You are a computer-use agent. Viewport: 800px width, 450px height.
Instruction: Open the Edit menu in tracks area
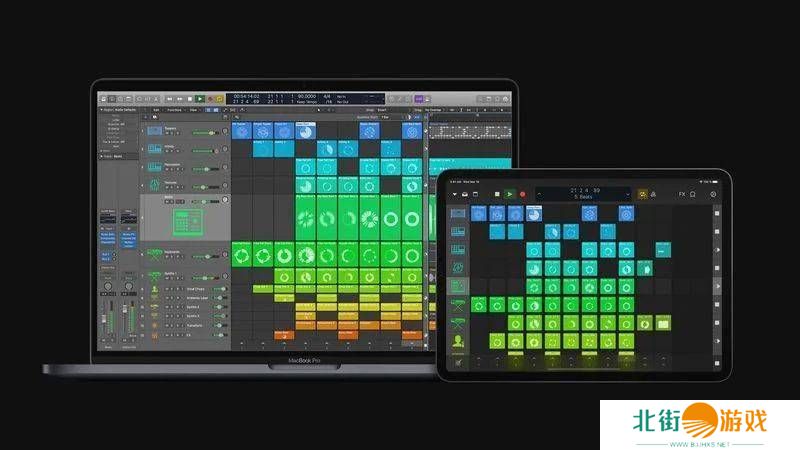[157, 108]
